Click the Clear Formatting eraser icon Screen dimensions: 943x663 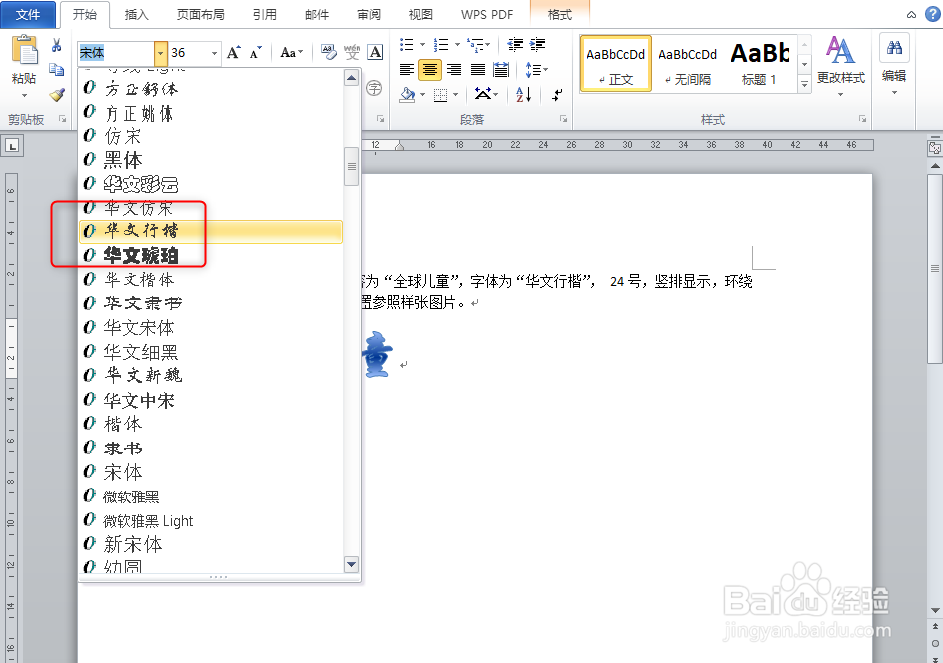[327, 50]
